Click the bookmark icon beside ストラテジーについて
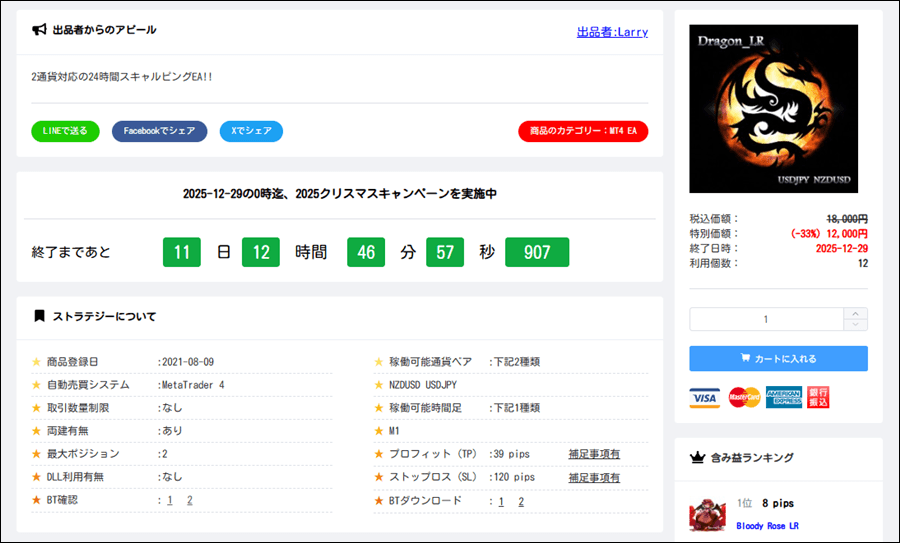This screenshot has width=900, height=543. [x=39, y=316]
